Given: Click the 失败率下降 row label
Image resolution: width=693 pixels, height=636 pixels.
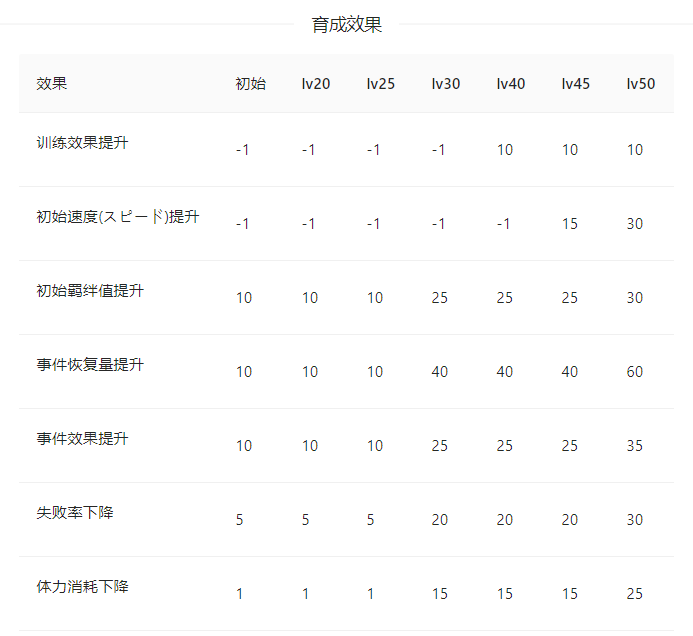Looking at the screenshot, I should coord(75,513).
